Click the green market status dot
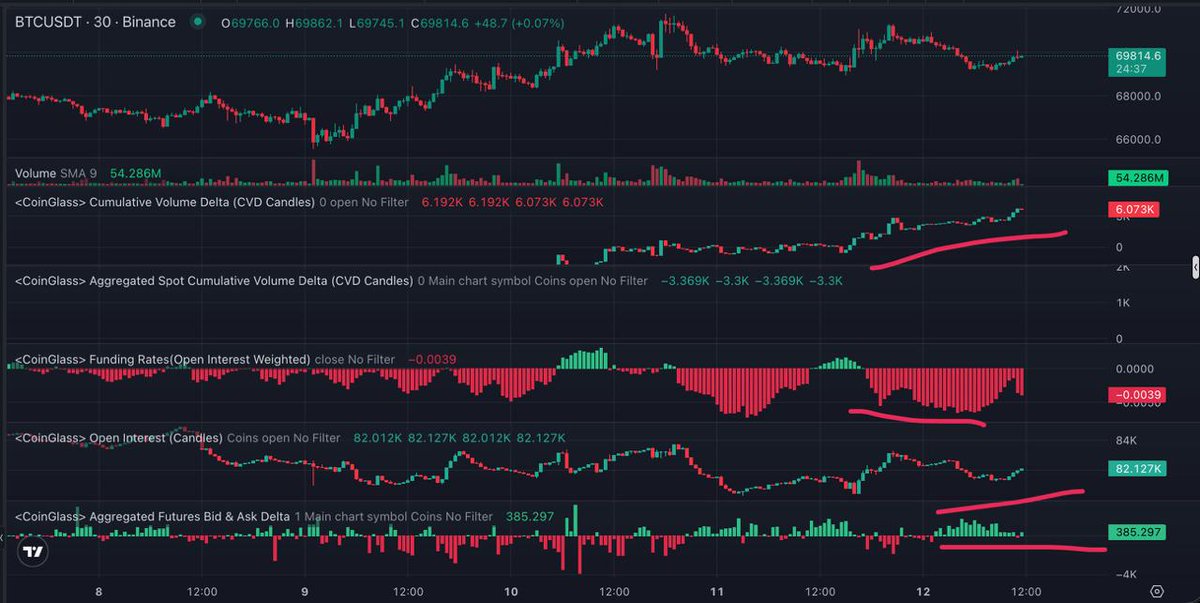 click(x=200, y=22)
